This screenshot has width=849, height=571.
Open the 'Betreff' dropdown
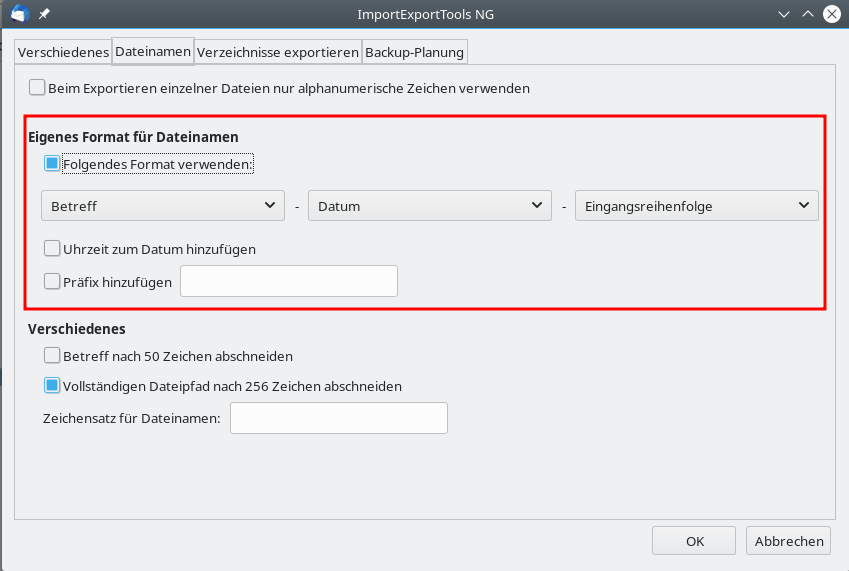point(161,206)
